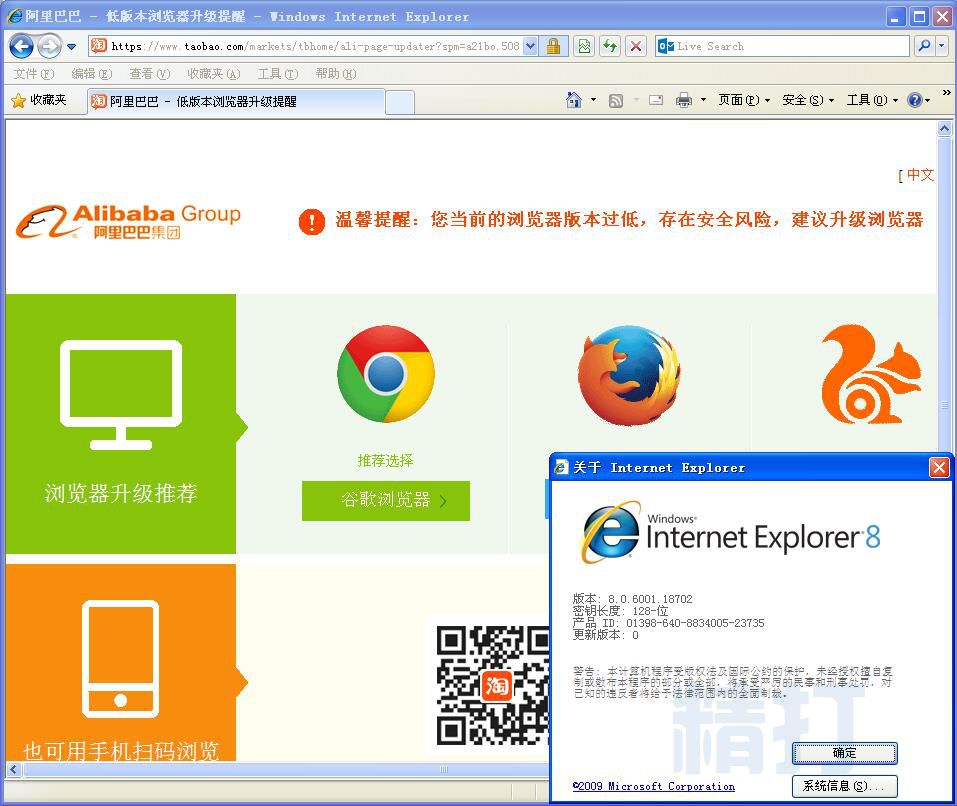Click the 推荐选择 label under Chrome

pyautogui.click(x=386, y=461)
